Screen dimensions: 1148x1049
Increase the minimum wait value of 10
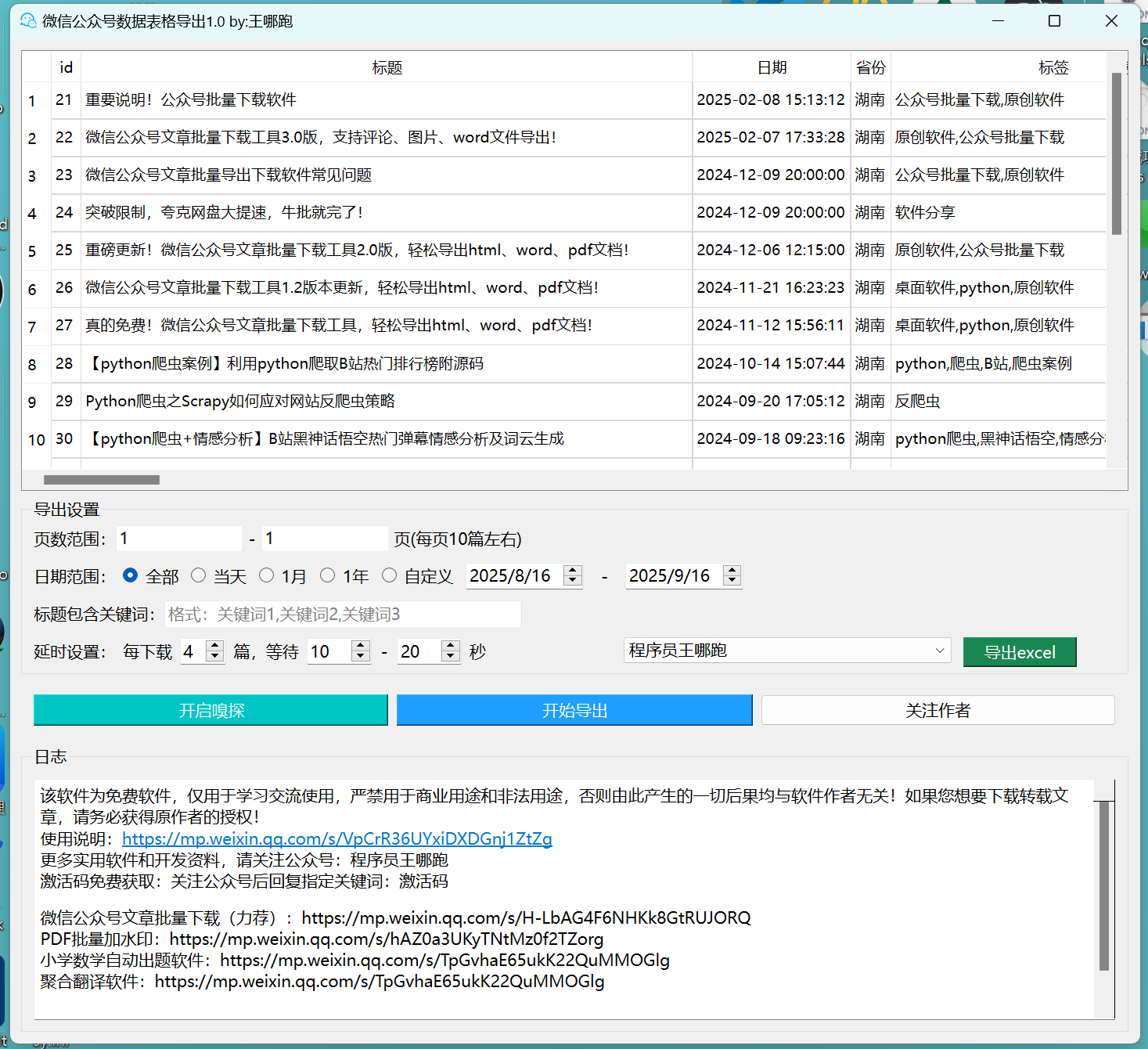pyautogui.click(x=360, y=646)
